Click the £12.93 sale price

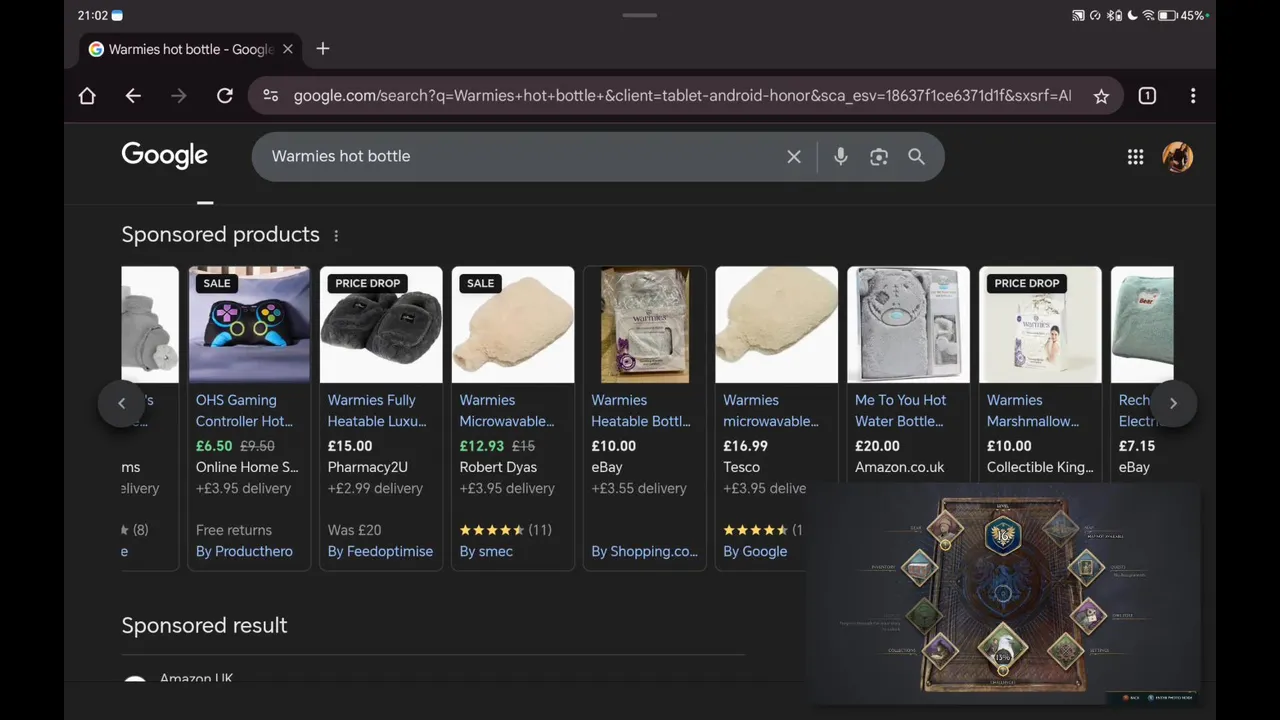click(x=482, y=446)
